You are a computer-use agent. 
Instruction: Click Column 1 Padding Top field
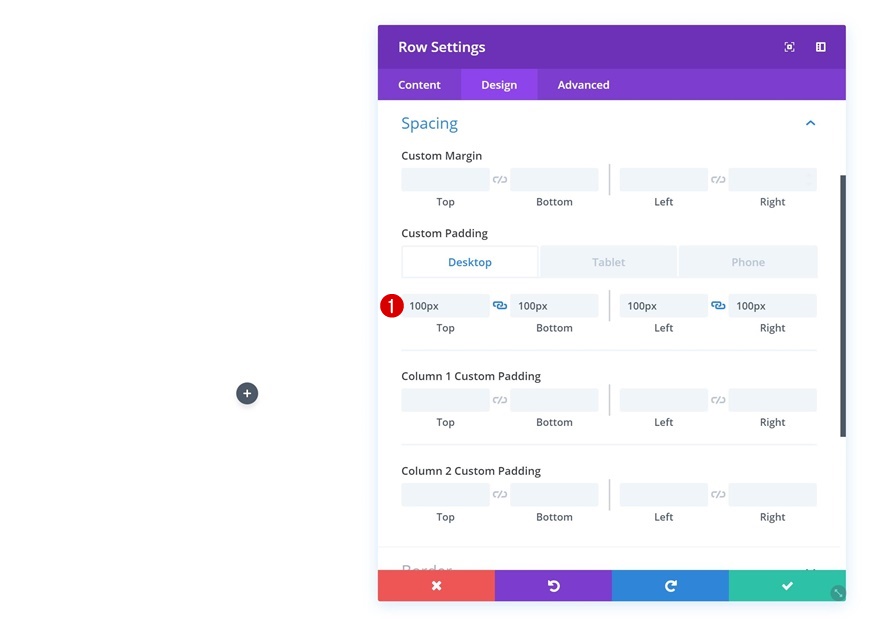pos(445,400)
